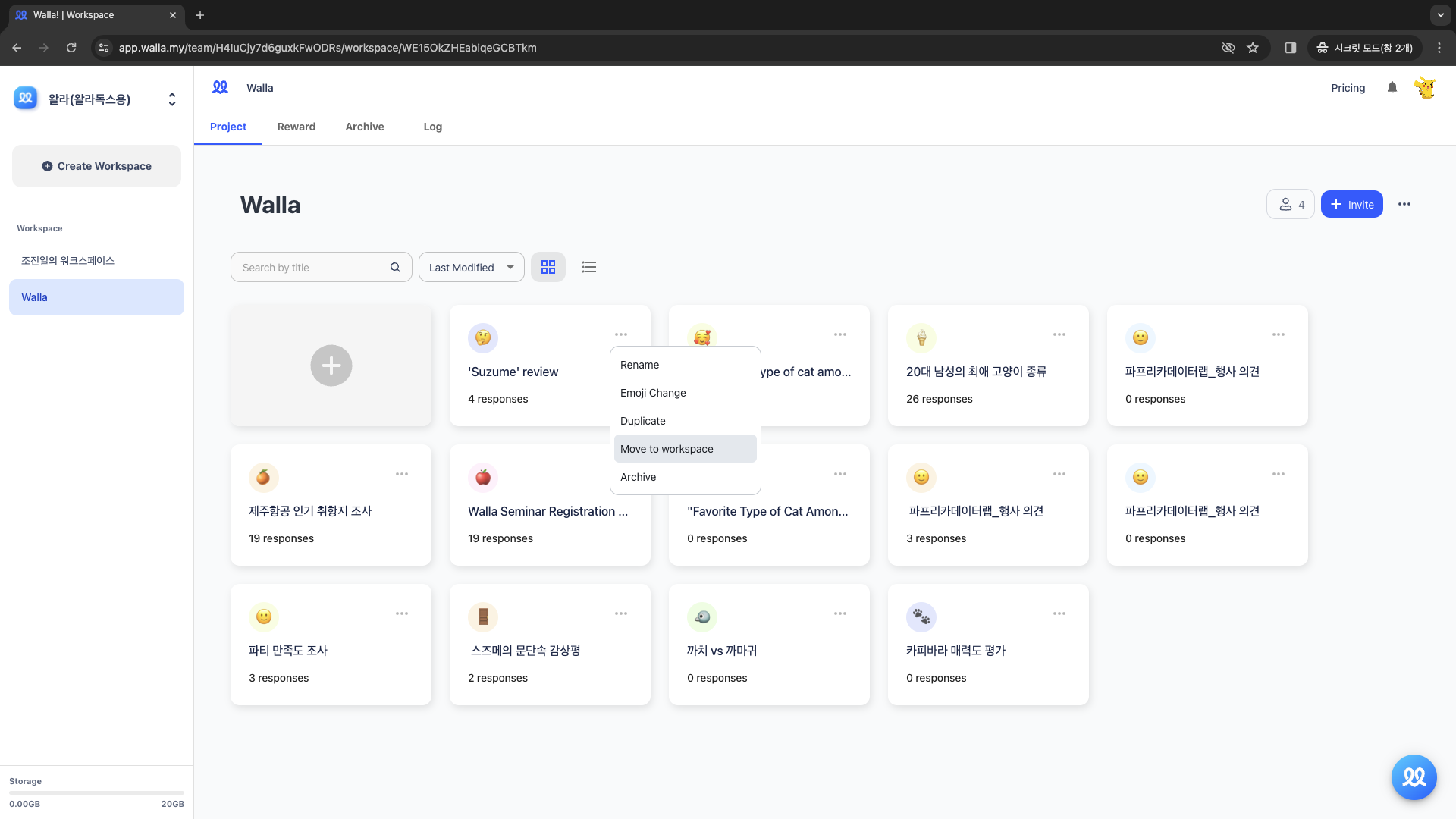Choose Emoji Change in context menu
1456x819 pixels.
[x=686, y=393]
